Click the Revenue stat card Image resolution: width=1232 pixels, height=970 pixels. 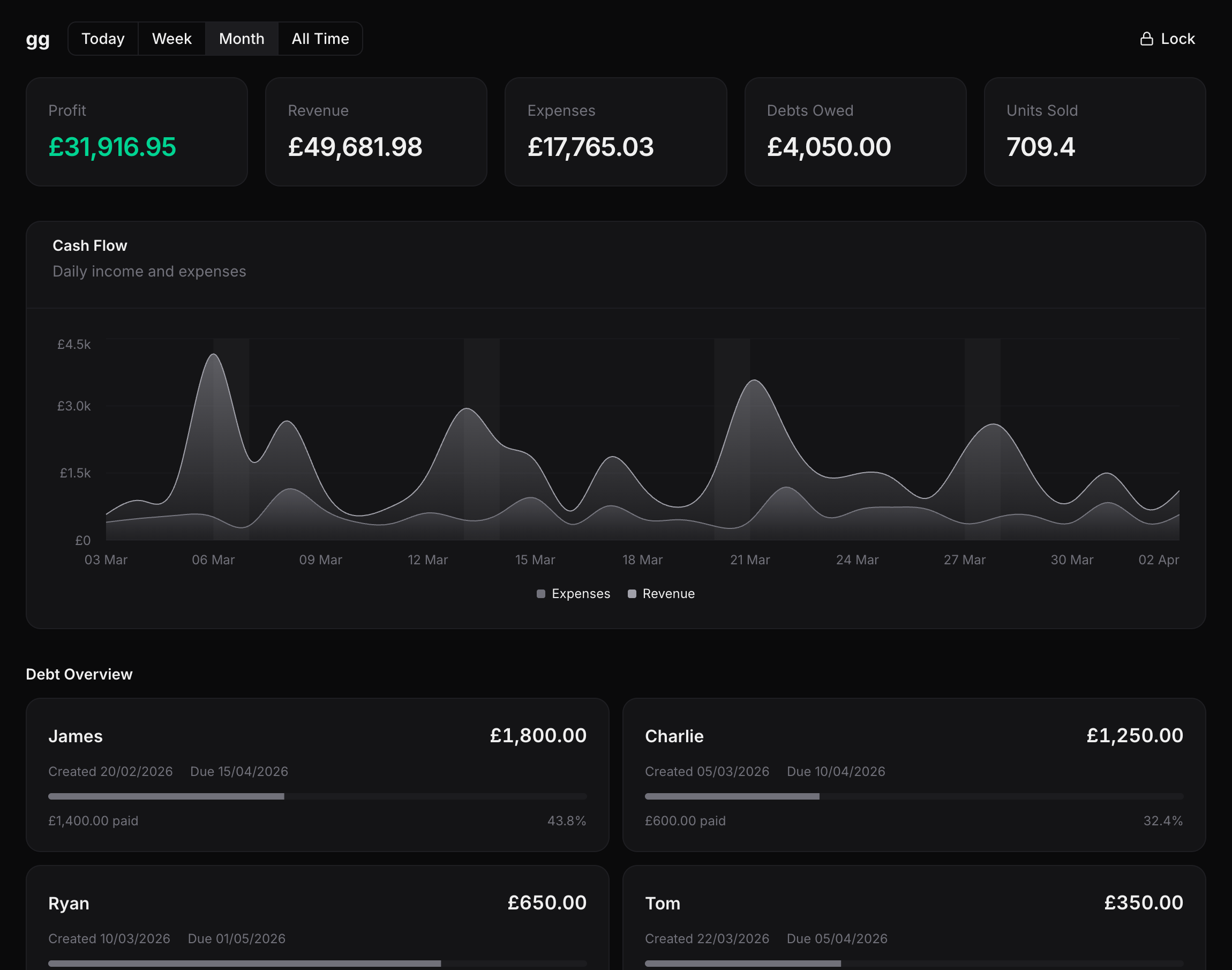375,131
